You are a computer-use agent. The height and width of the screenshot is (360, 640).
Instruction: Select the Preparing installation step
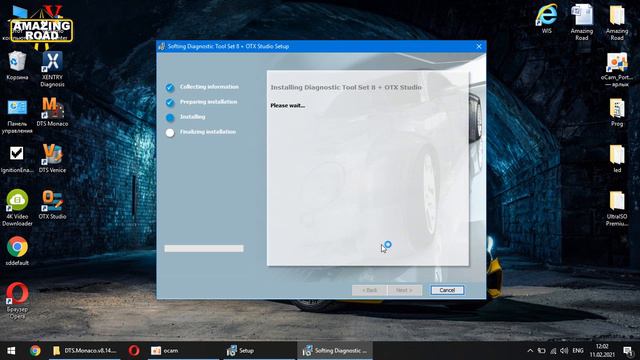point(208,102)
